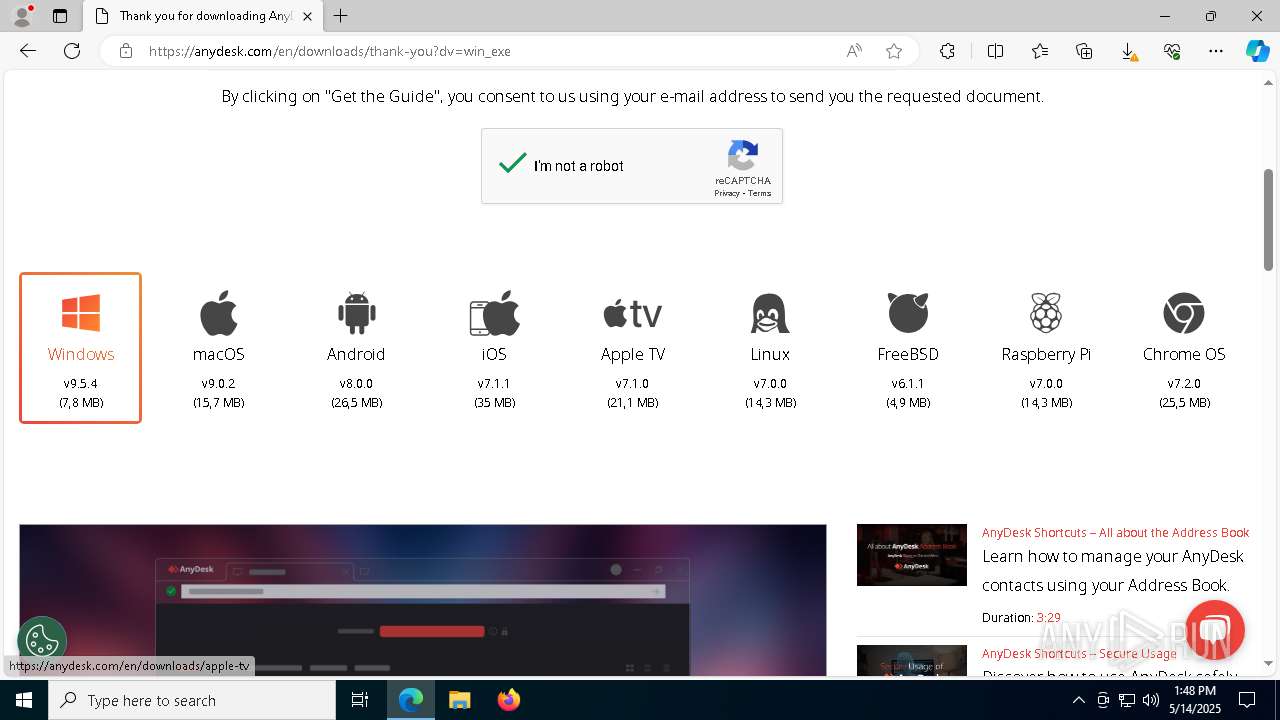1280x720 pixels.
Task: Open the reCAPTCHA Terms link
Action: click(x=760, y=193)
